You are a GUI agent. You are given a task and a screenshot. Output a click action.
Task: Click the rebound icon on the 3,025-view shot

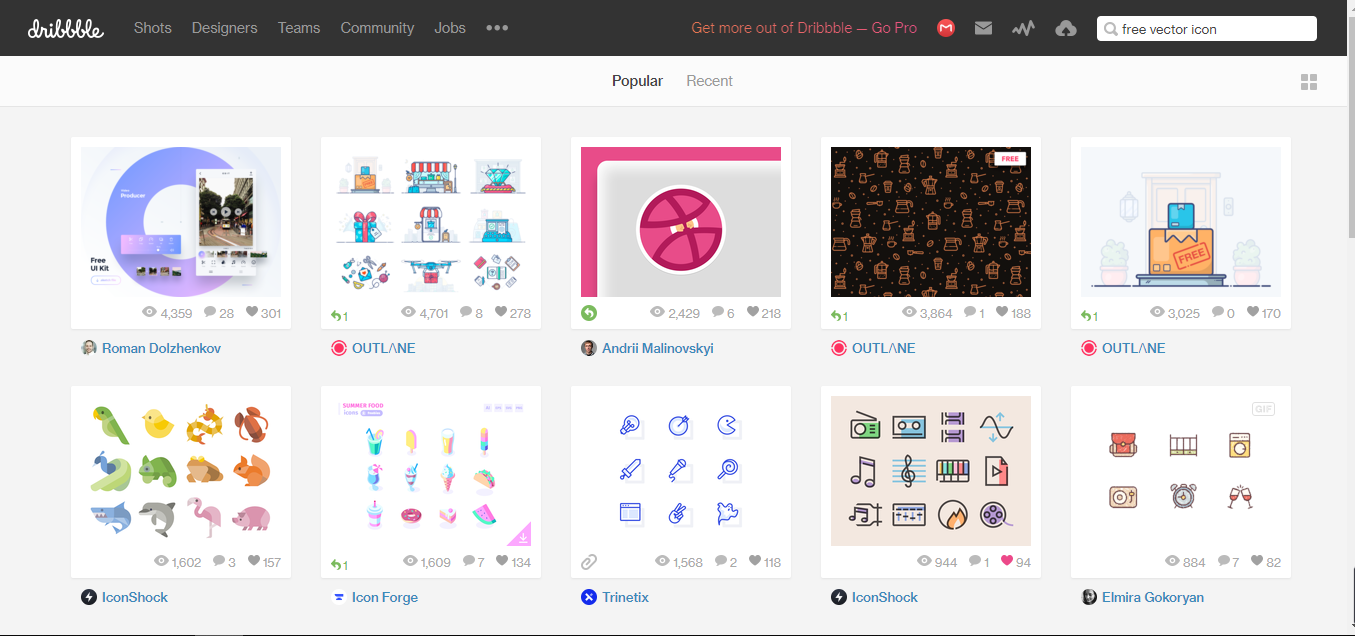tap(1085, 316)
